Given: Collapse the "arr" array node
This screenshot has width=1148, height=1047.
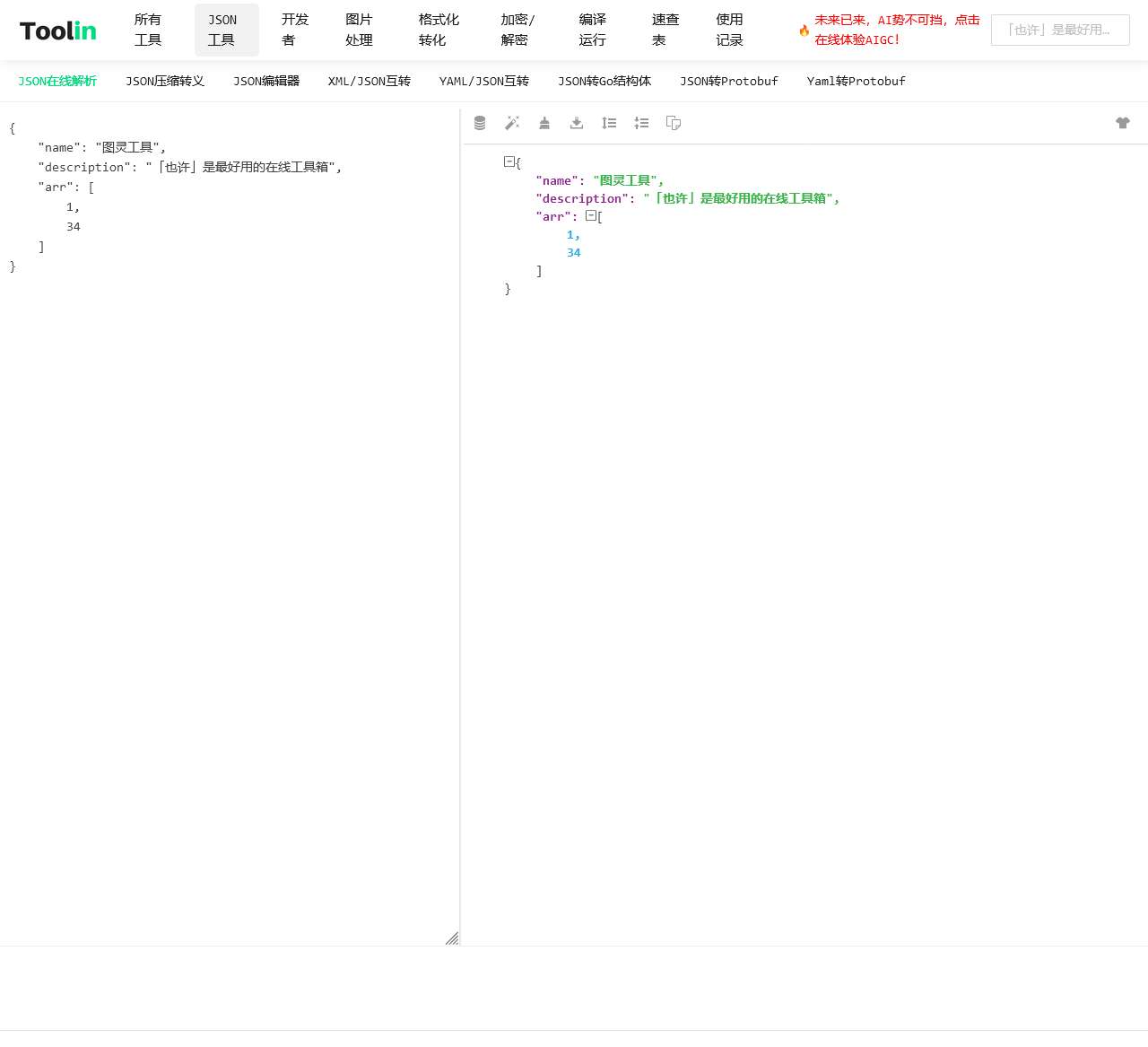Looking at the screenshot, I should pyautogui.click(x=591, y=215).
